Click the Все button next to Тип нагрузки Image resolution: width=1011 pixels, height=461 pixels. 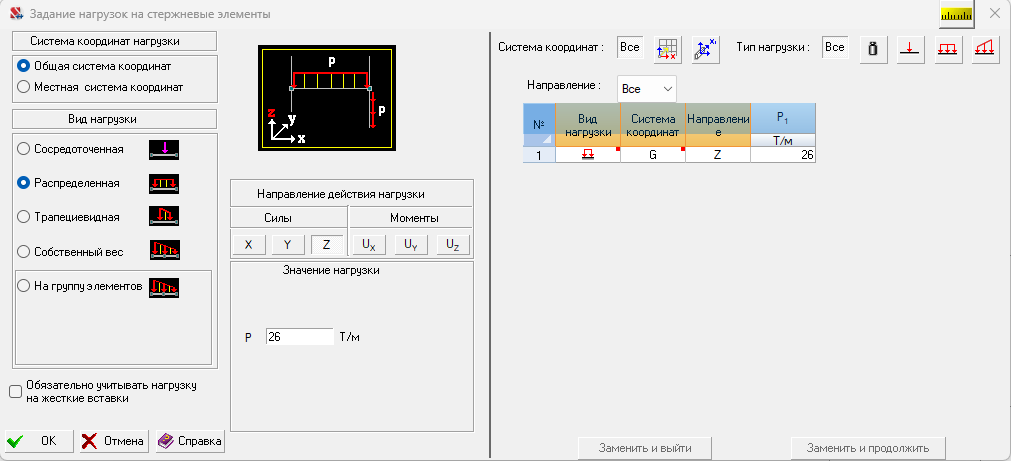pos(835,47)
